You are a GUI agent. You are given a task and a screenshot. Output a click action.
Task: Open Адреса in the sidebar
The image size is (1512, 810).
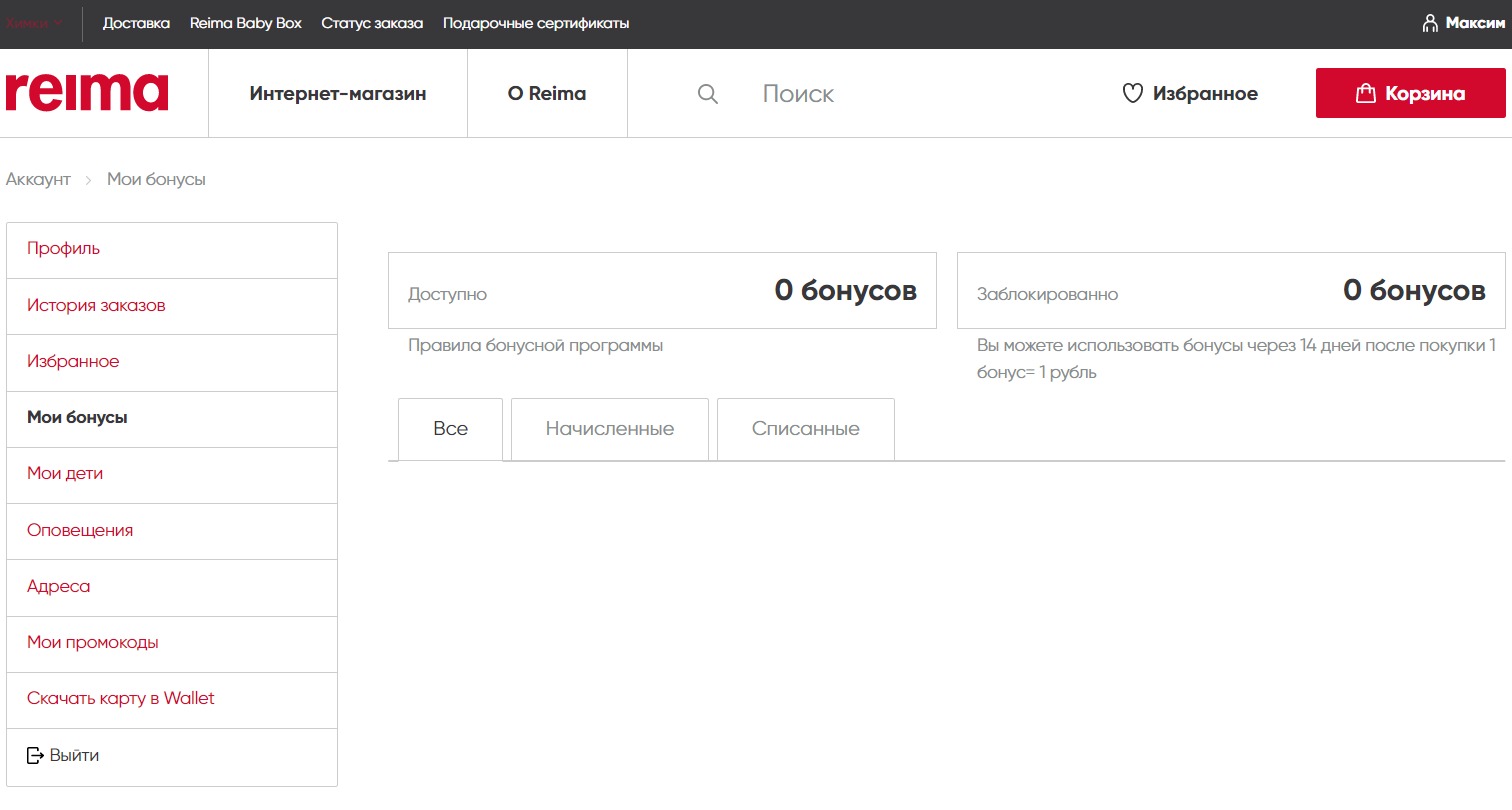tap(172, 587)
